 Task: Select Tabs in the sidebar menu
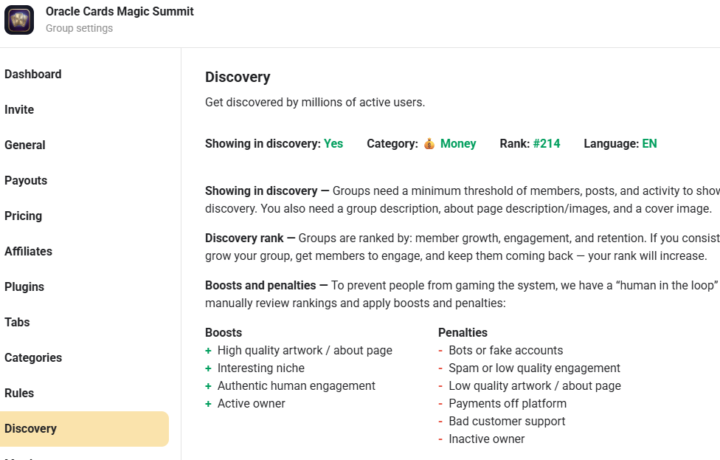click(x=17, y=323)
